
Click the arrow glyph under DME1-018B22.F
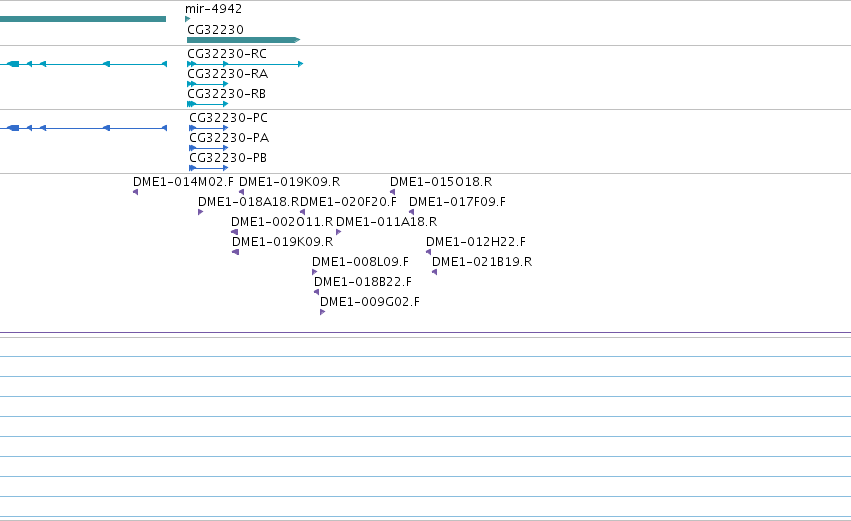click(316, 293)
